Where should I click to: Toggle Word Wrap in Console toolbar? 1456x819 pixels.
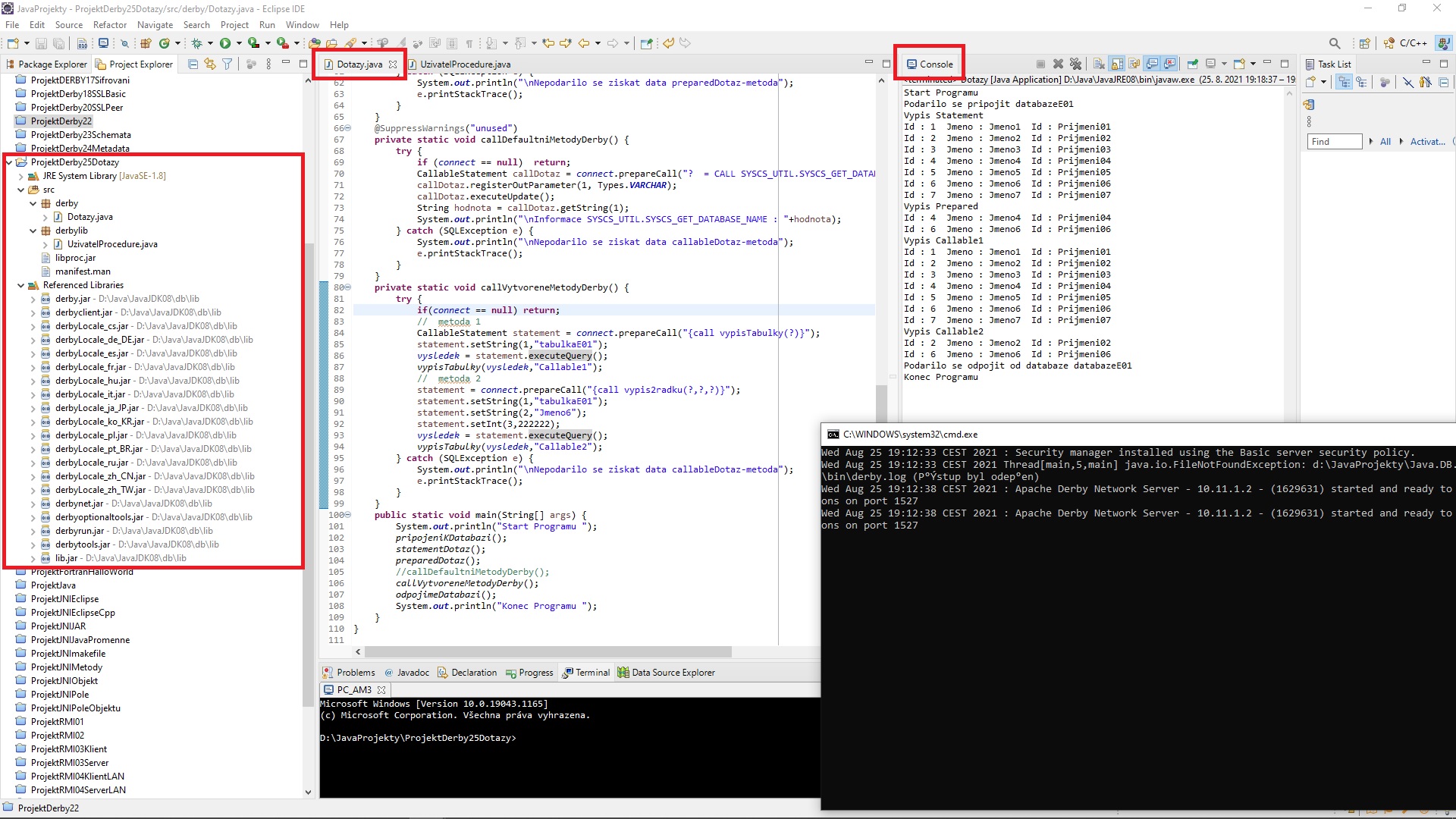pyautogui.click(x=1134, y=64)
